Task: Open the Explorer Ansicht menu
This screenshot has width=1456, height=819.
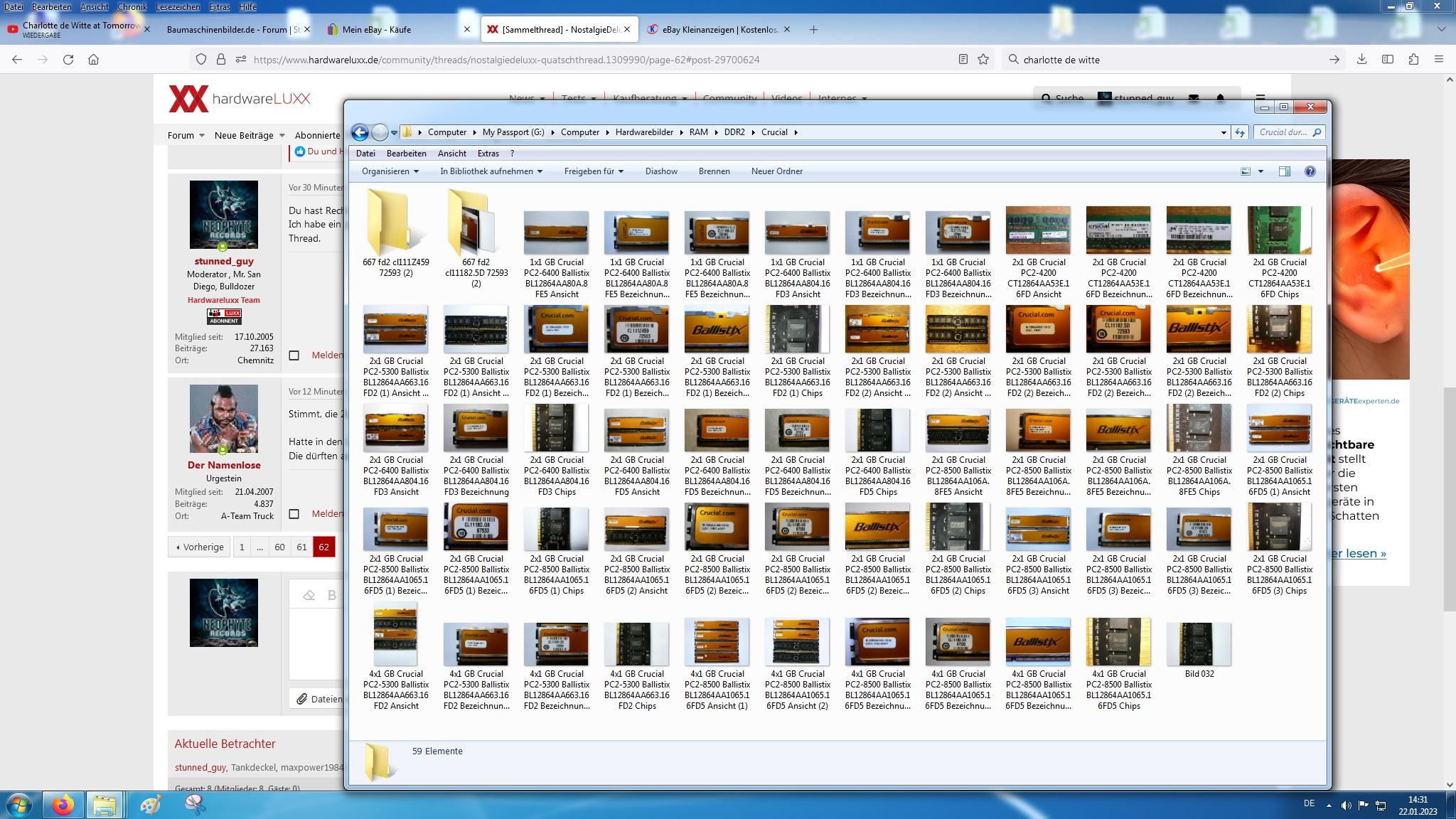Action: click(452, 154)
